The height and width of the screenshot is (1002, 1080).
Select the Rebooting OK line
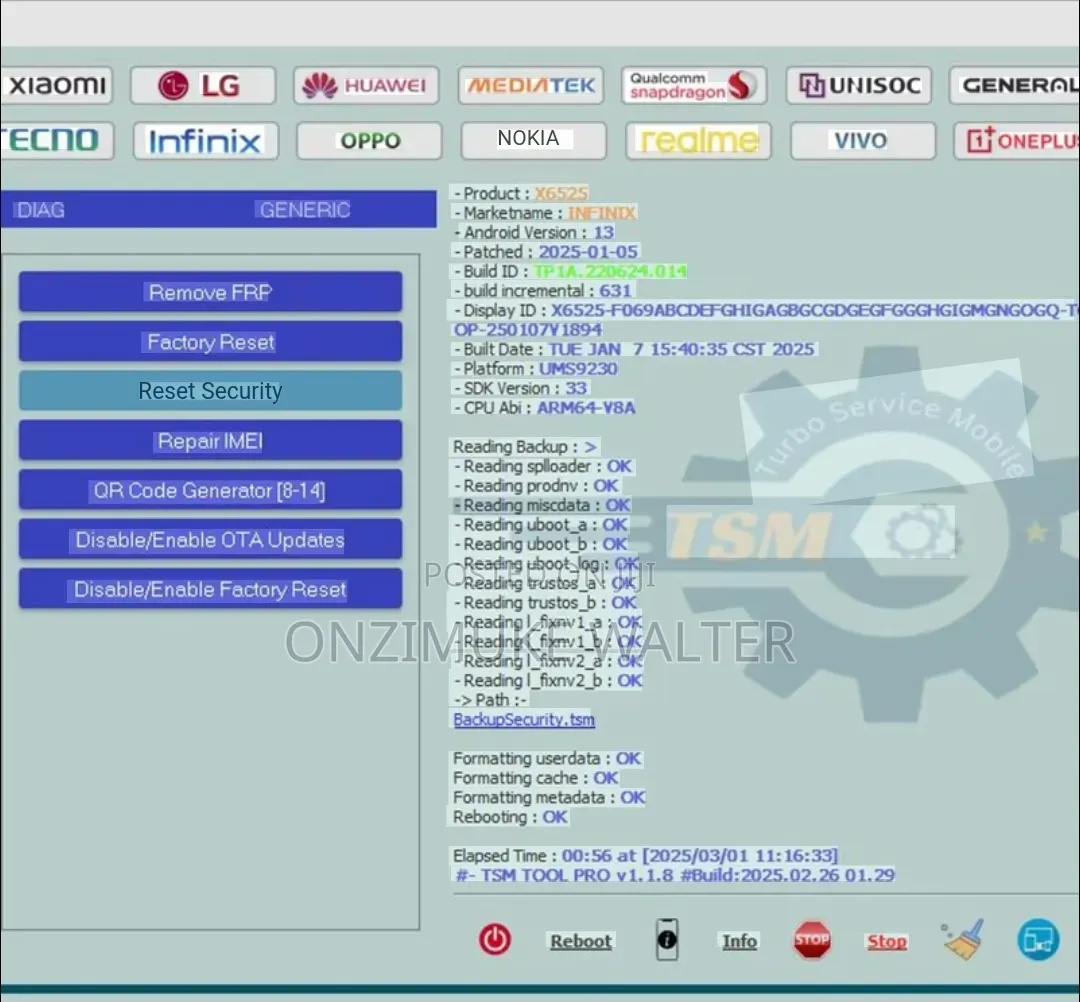point(510,817)
